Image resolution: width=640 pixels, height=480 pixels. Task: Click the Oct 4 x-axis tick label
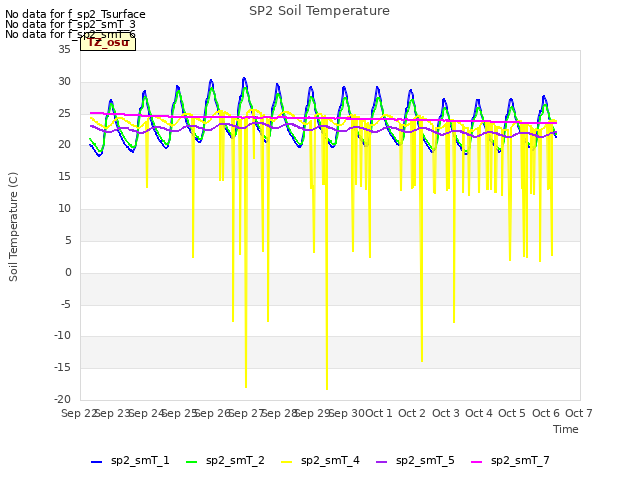tap(478, 413)
